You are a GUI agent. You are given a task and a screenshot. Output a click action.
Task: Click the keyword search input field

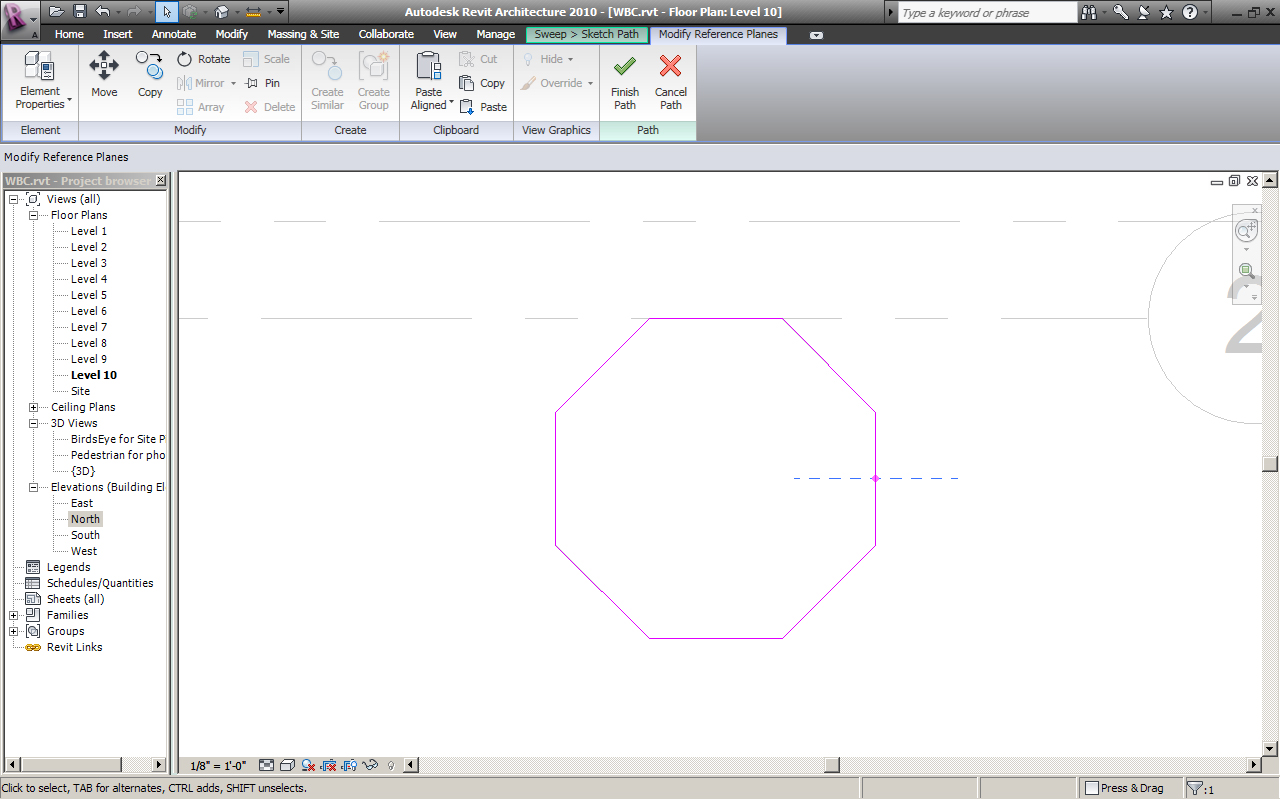985,13
